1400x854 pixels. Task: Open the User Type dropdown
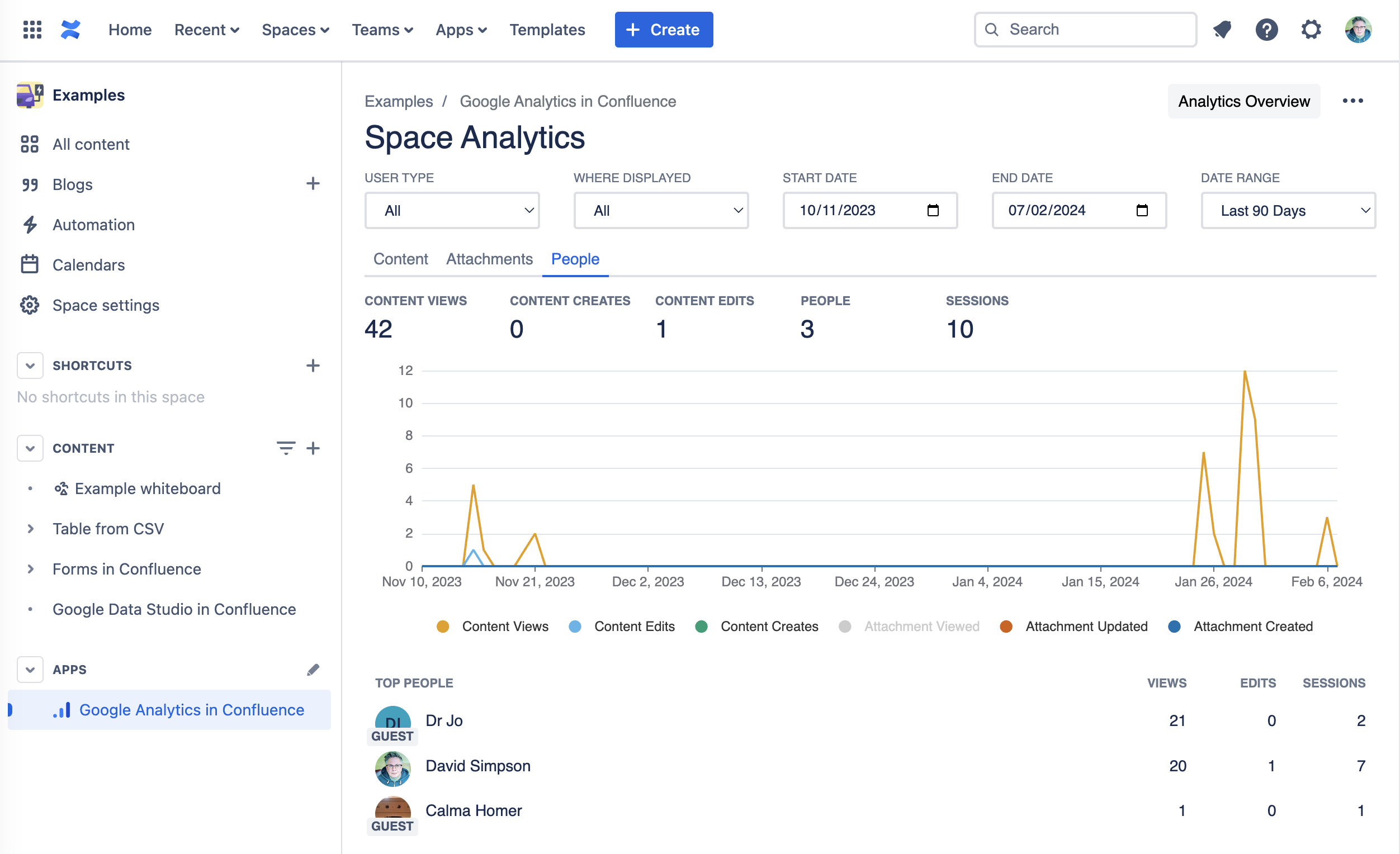(452, 211)
